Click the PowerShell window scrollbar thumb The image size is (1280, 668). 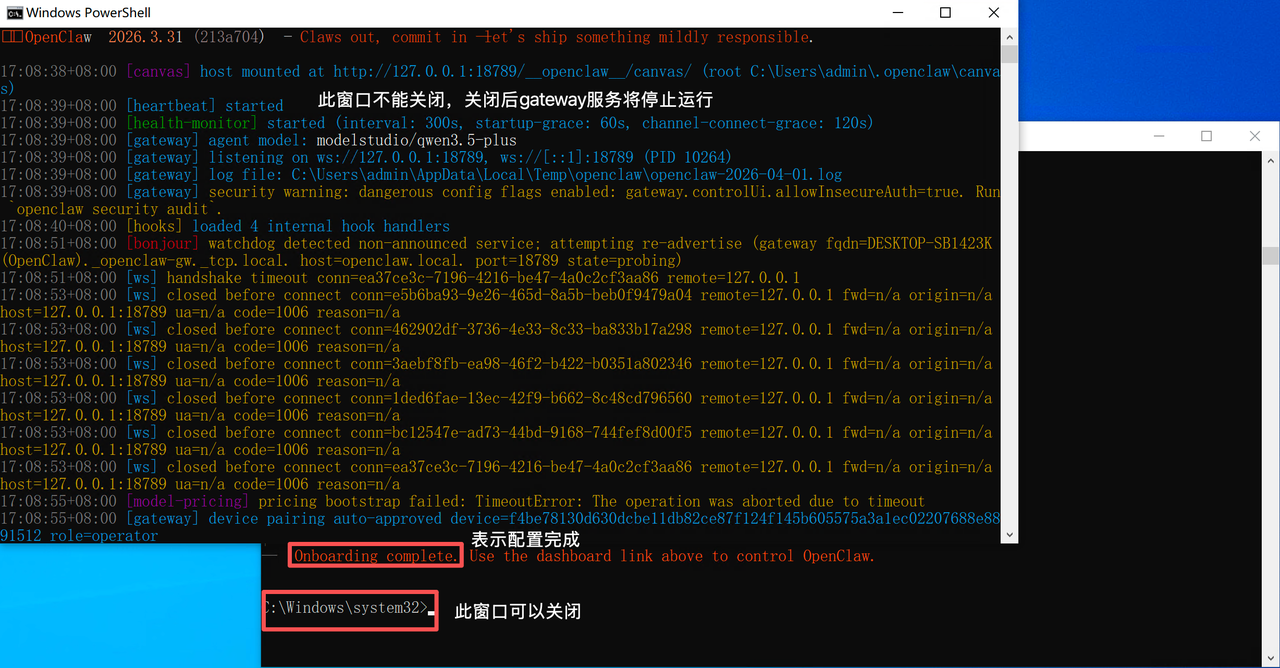tap(1009, 54)
